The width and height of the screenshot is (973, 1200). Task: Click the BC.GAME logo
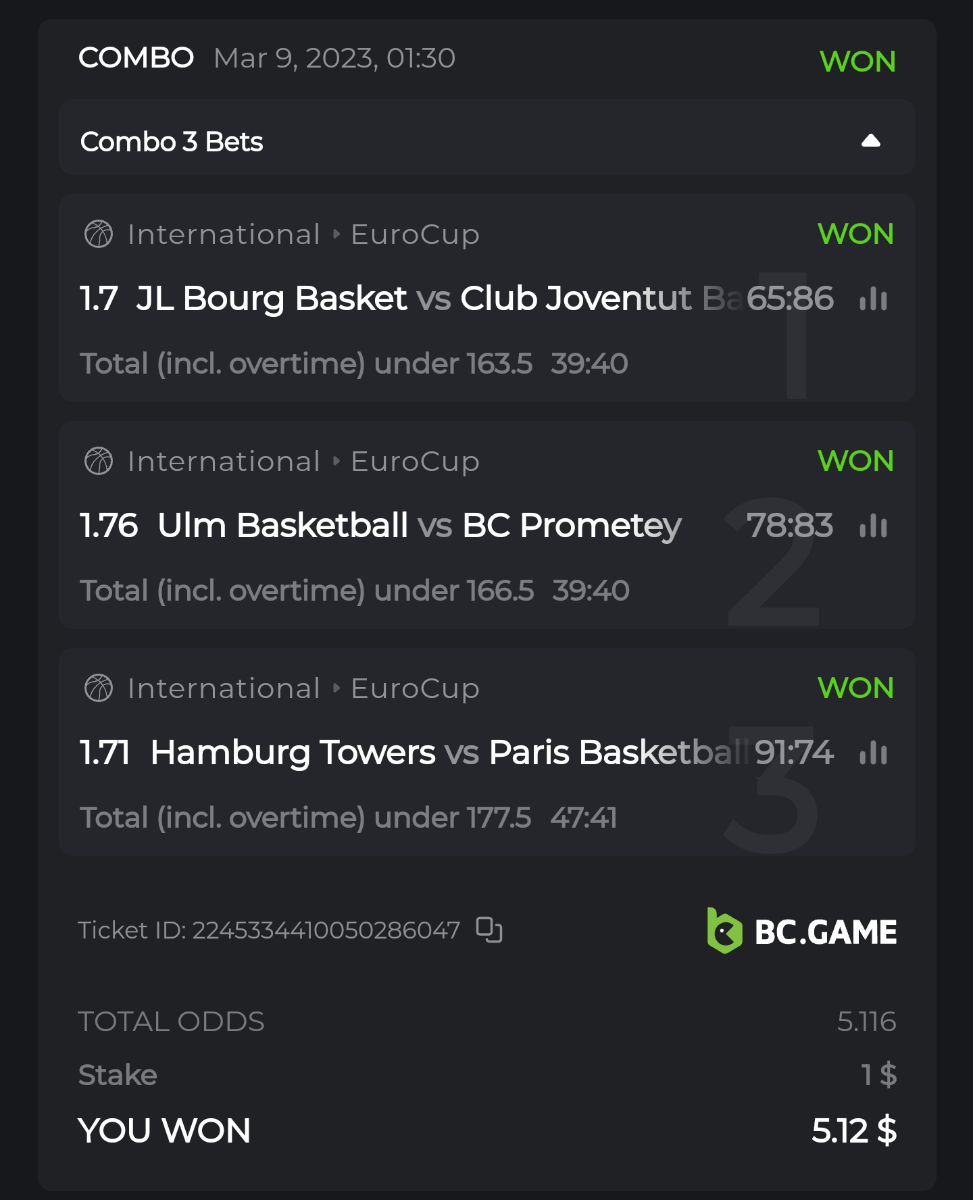click(801, 931)
